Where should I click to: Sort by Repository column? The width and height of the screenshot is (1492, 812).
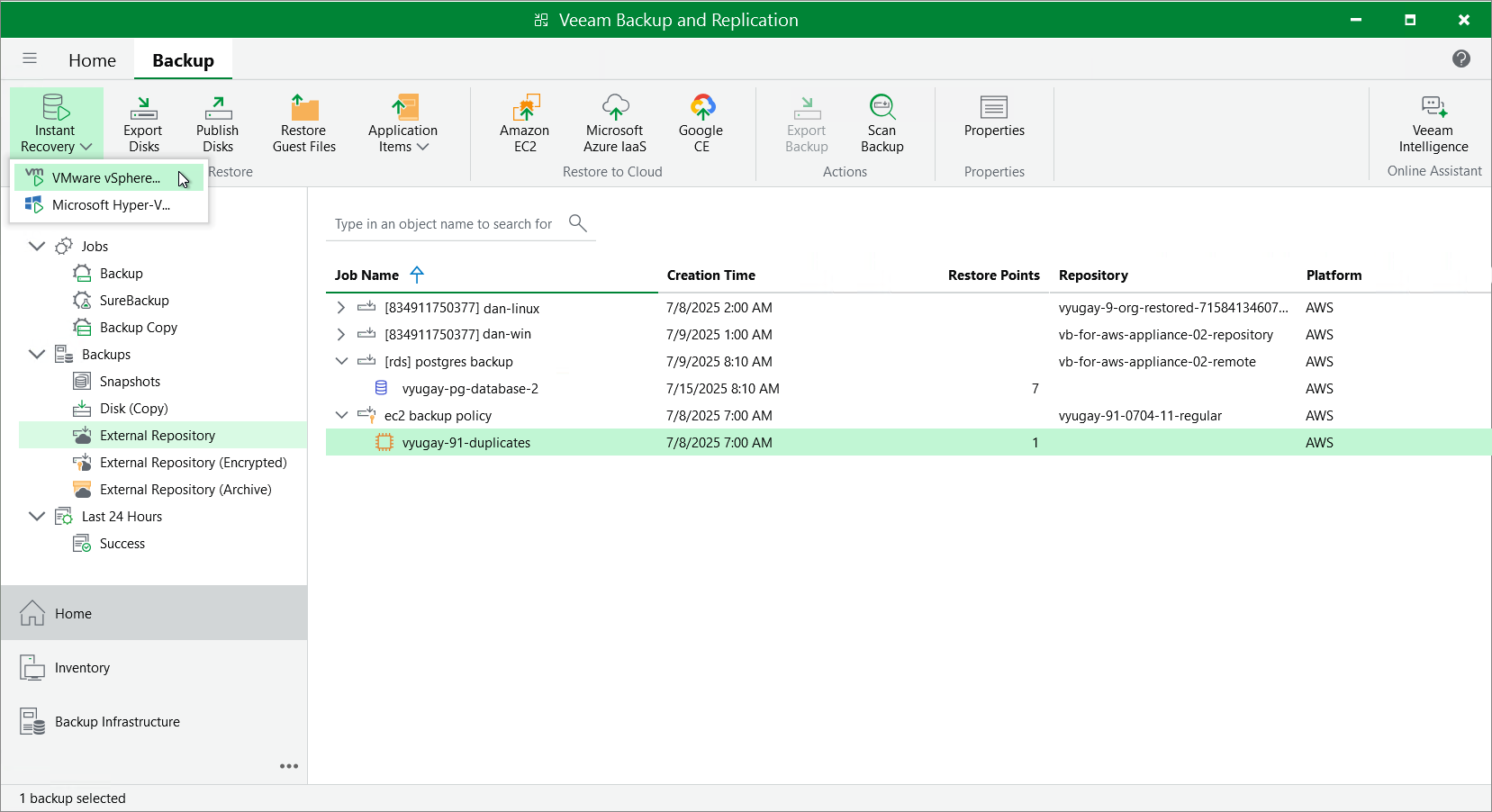coord(1093,275)
